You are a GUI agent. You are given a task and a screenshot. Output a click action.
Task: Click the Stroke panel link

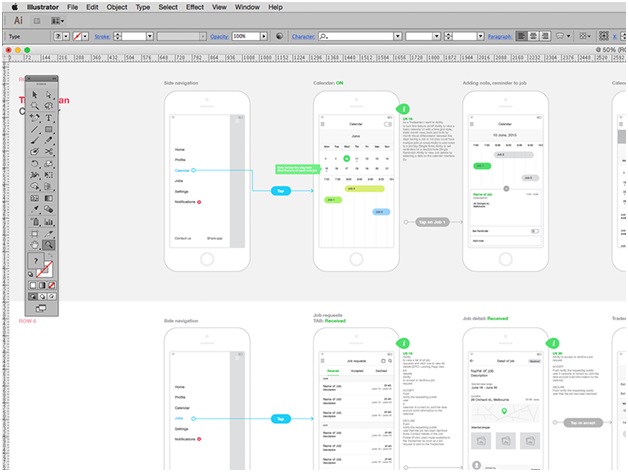click(102, 35)
